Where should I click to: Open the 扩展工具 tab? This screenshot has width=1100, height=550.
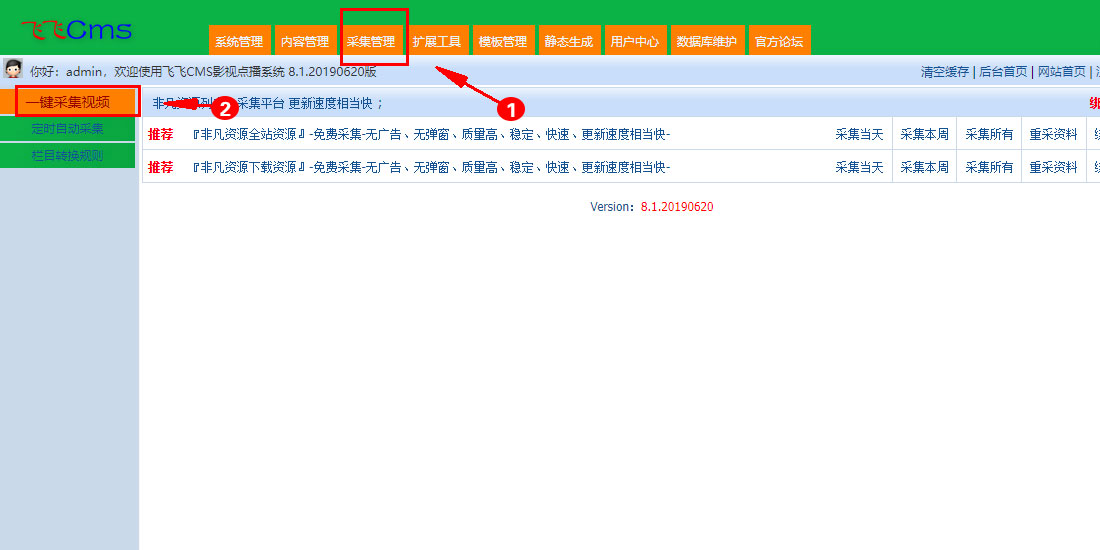(437, 41)
